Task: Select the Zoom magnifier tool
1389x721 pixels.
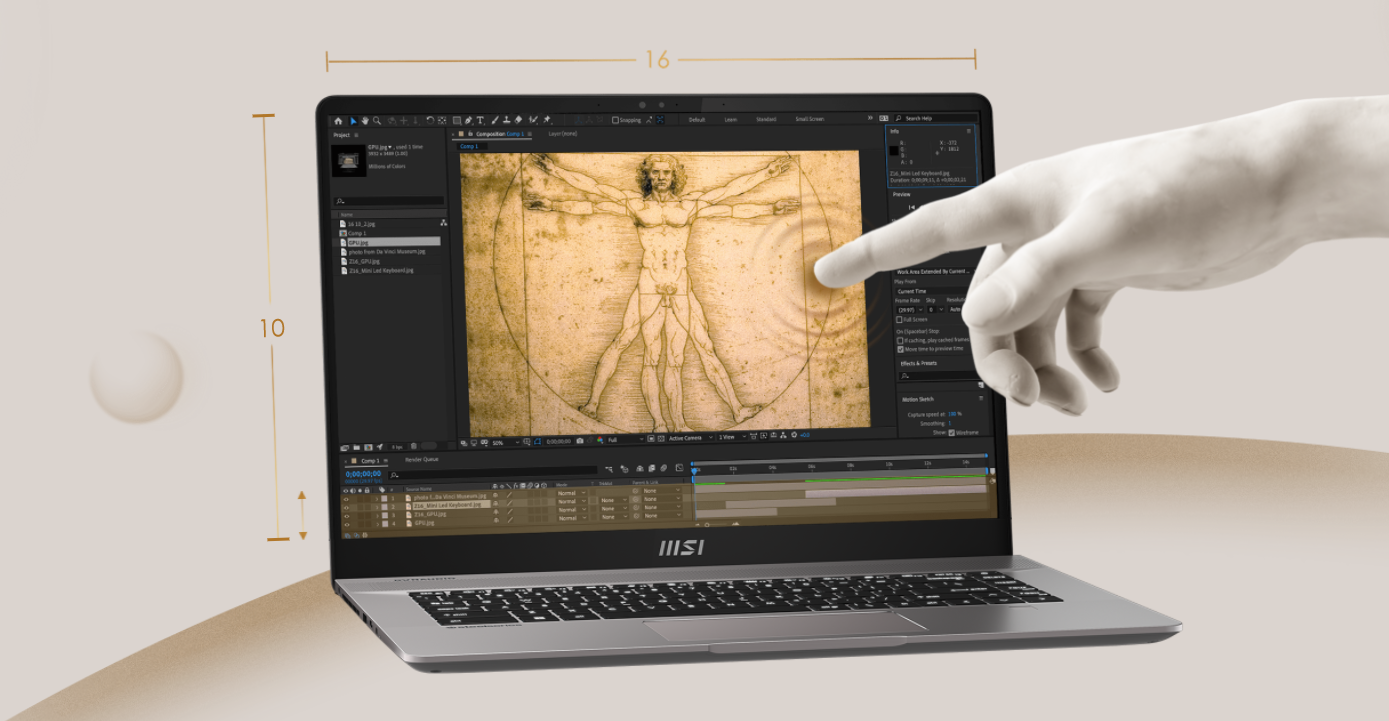Action: point(377,121)
